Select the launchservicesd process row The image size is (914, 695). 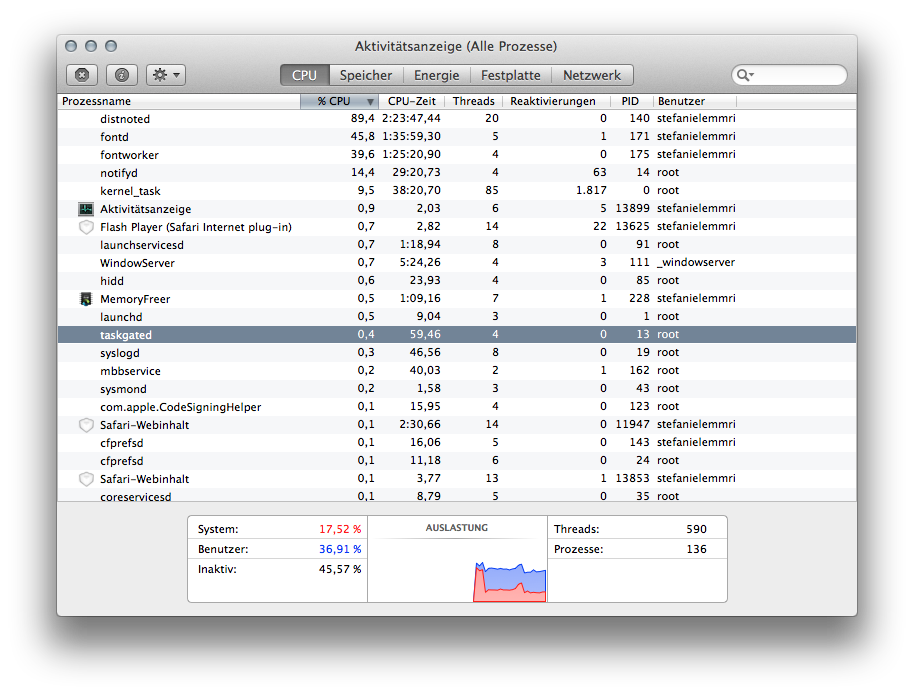tap(457, 245)
